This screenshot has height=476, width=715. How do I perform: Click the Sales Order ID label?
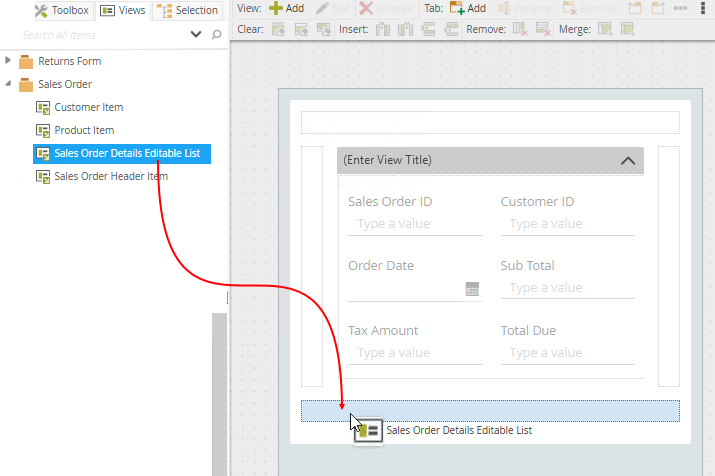390,202
